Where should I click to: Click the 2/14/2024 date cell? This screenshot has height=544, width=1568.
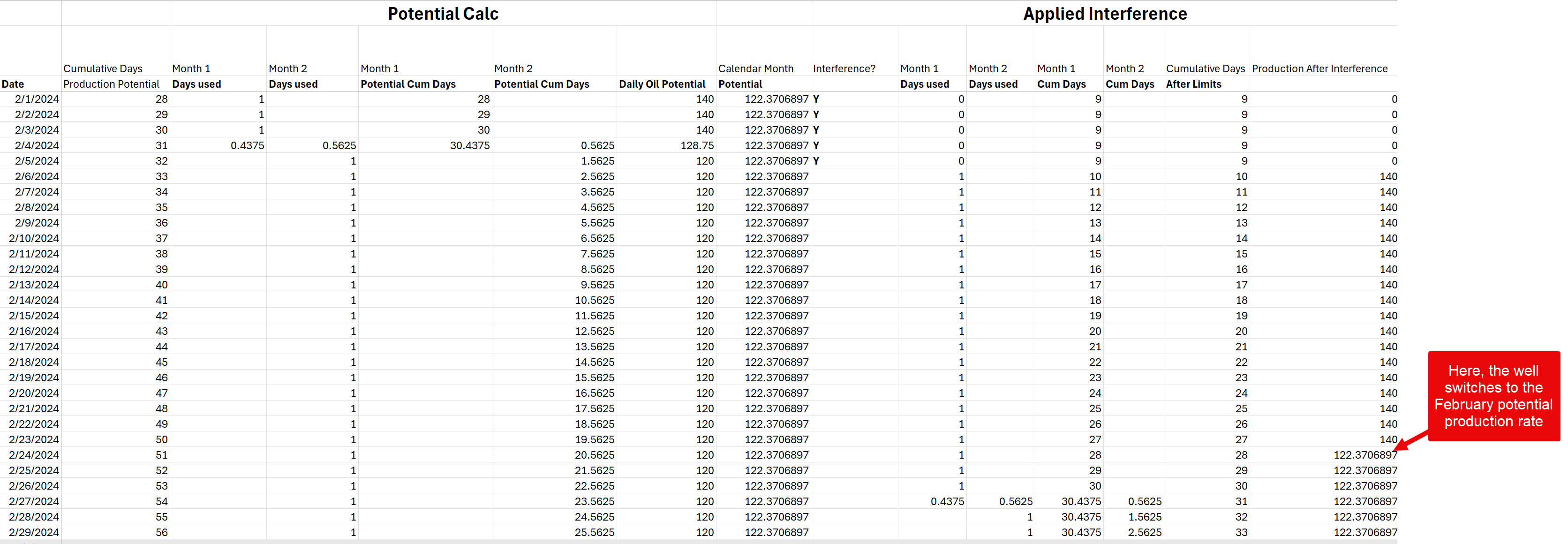(34, 300)
